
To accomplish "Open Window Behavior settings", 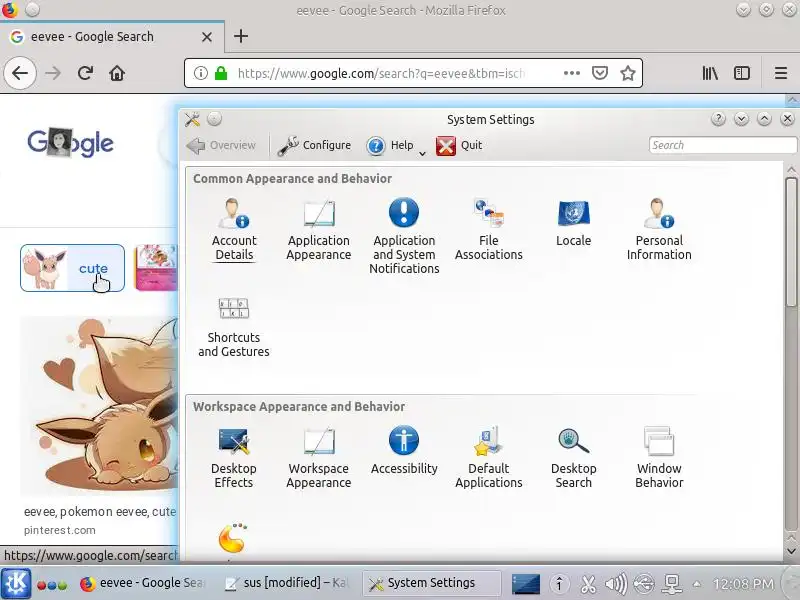I will [x=659, y=458].
